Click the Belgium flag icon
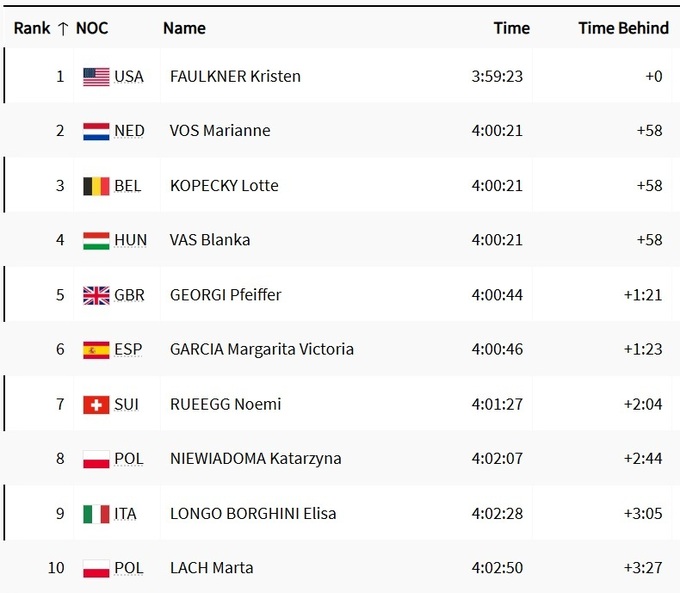Image resolution: width=680 pixels, height=593 pixels. pyautogui.click(x=96, y=186)
